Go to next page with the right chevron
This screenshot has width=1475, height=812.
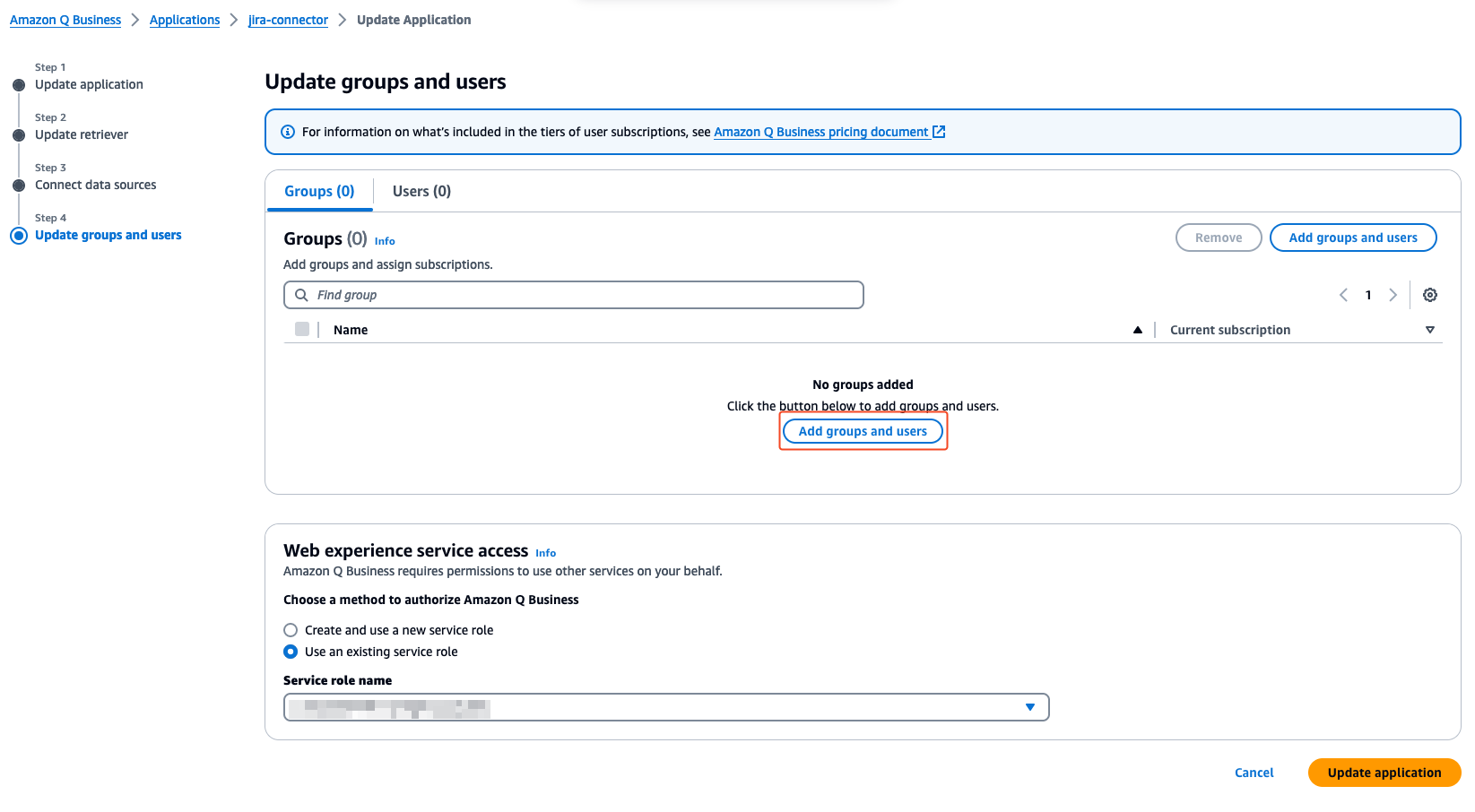pyautogui.click(x=1393, y=294)
